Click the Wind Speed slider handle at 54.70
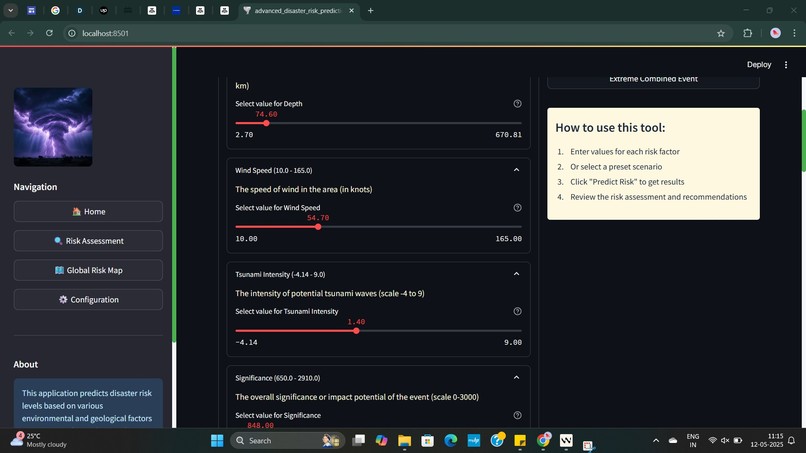The width and height of the screenshot is (806, 453). point(318,227)
